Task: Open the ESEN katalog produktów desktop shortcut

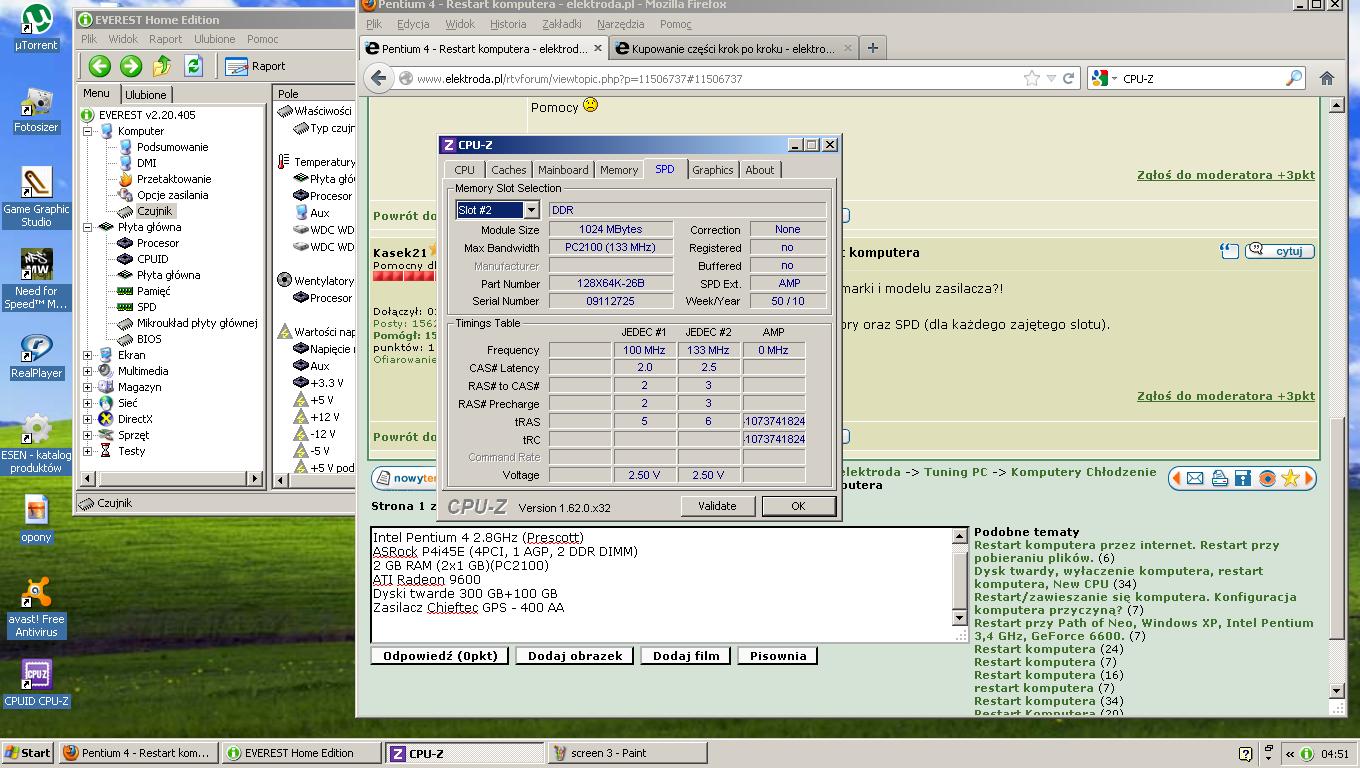Action: (x=36, y=443)
